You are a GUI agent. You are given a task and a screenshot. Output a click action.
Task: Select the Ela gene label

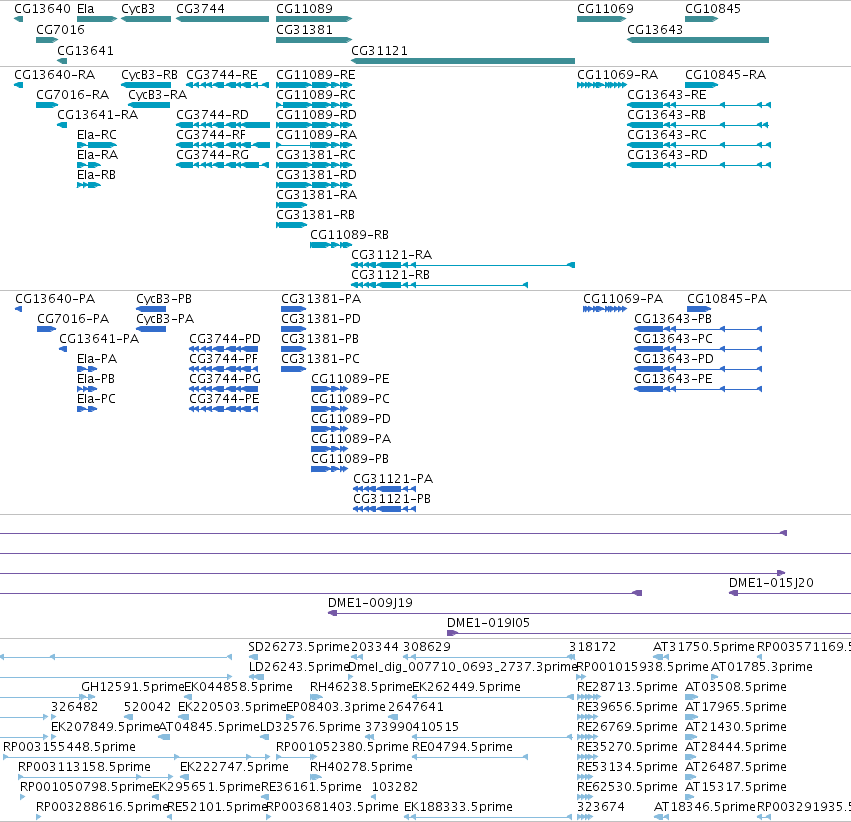(x=85, y=9)
